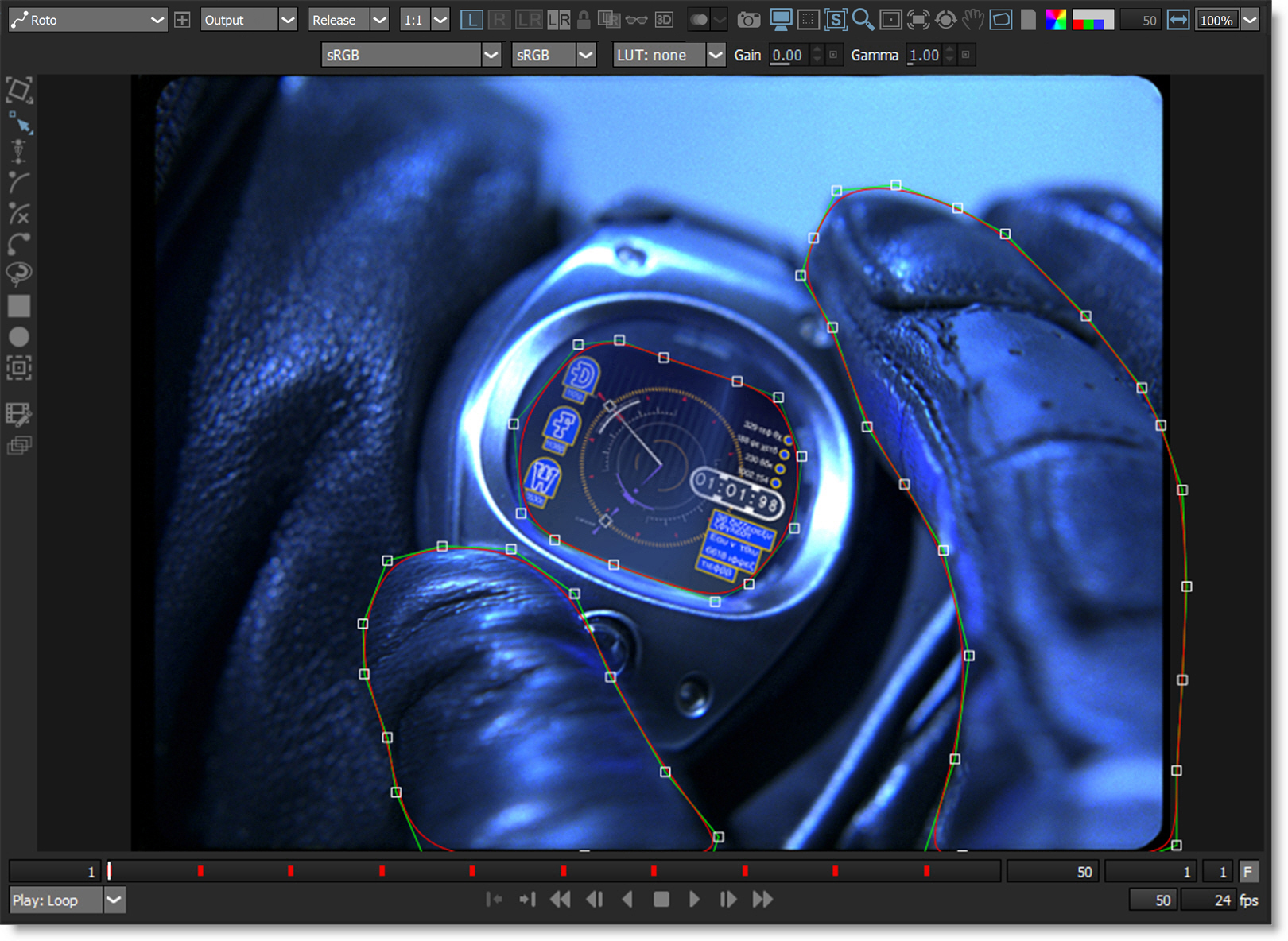
Task: Toggle the viewer lock icon
Action: [584, 20]
